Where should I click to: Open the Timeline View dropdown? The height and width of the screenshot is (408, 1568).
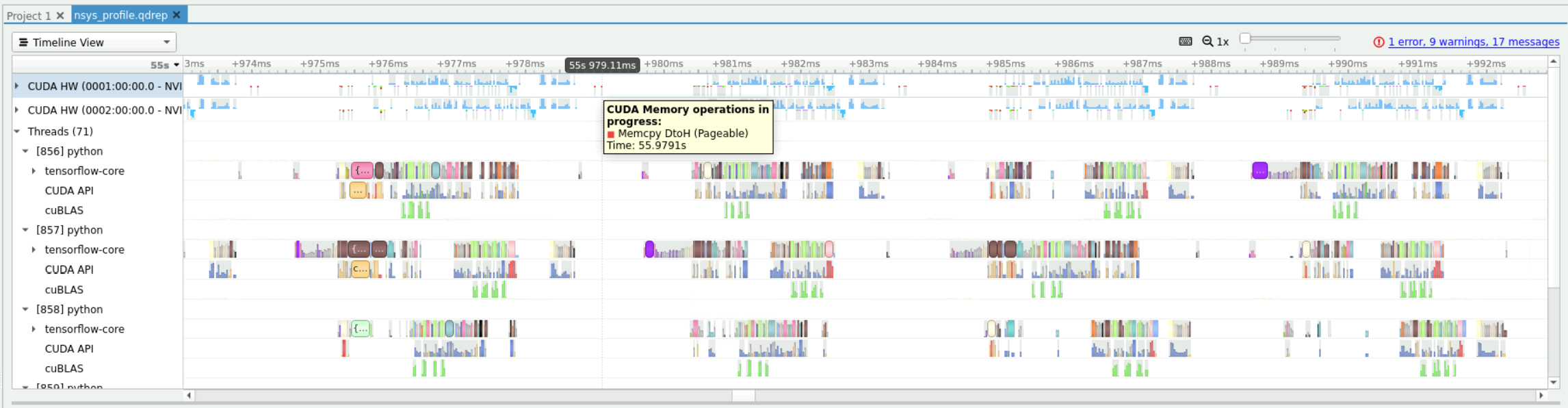94,42
